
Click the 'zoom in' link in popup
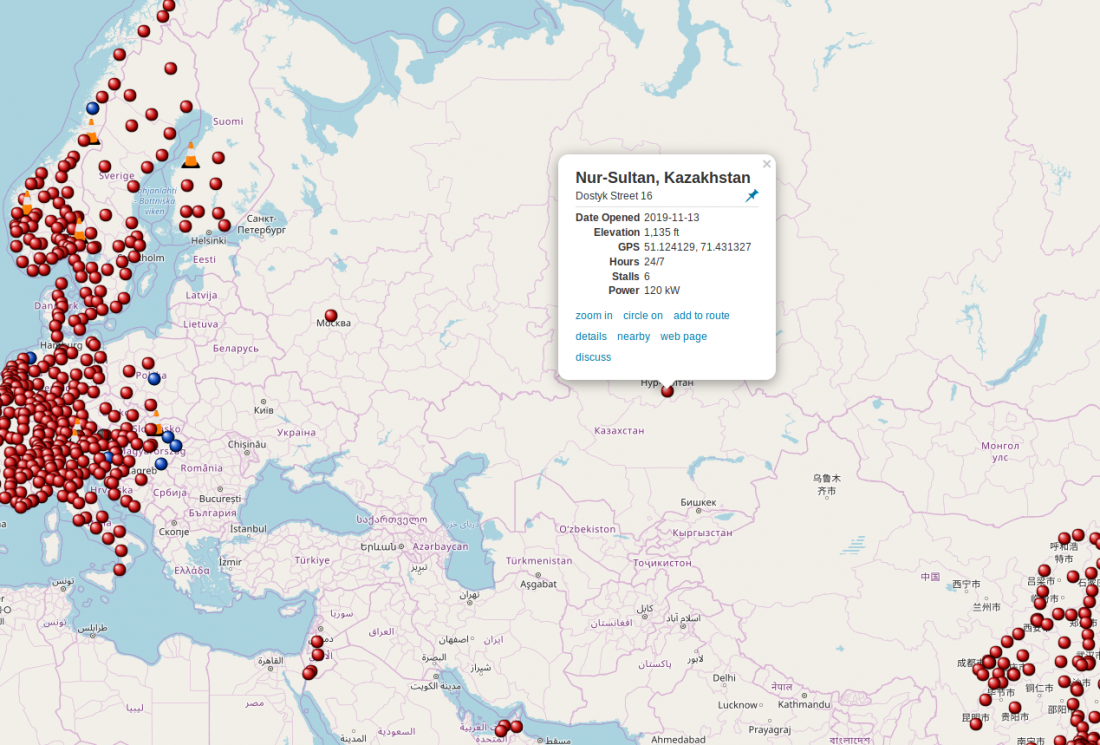click(594, 316)
